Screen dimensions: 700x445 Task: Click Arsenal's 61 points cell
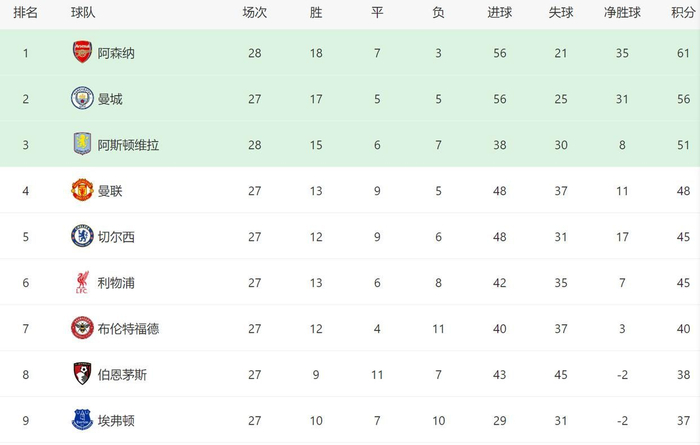pyautogui.click(x=685, y=52)
